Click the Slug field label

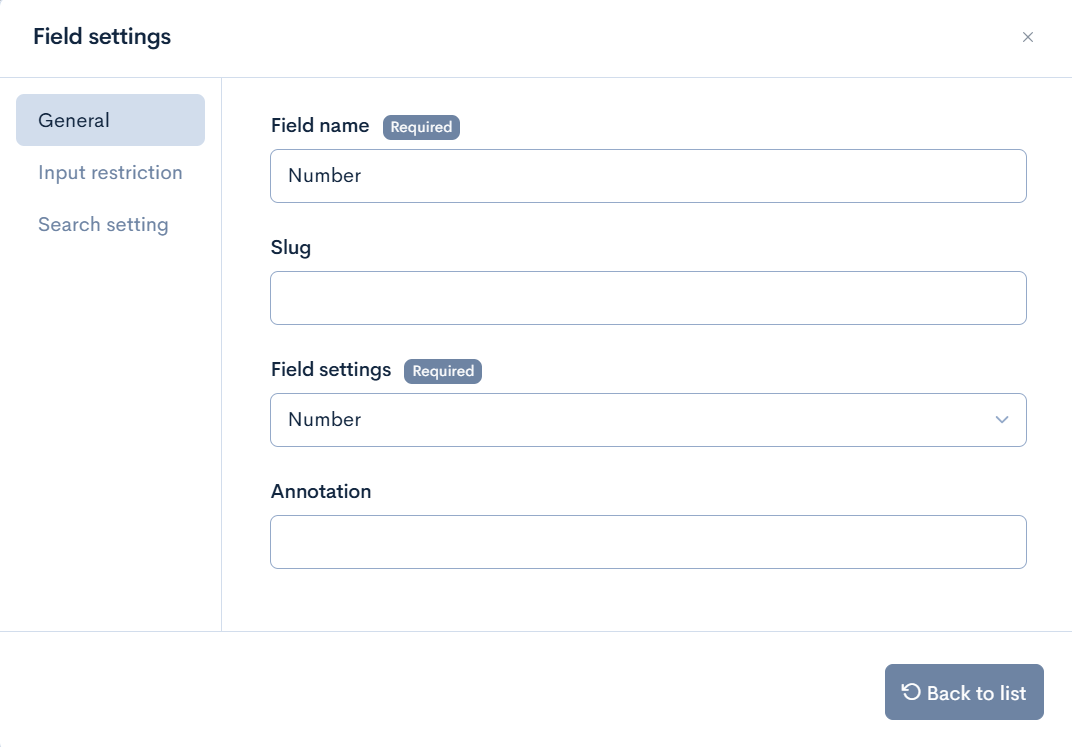point(290,247)
